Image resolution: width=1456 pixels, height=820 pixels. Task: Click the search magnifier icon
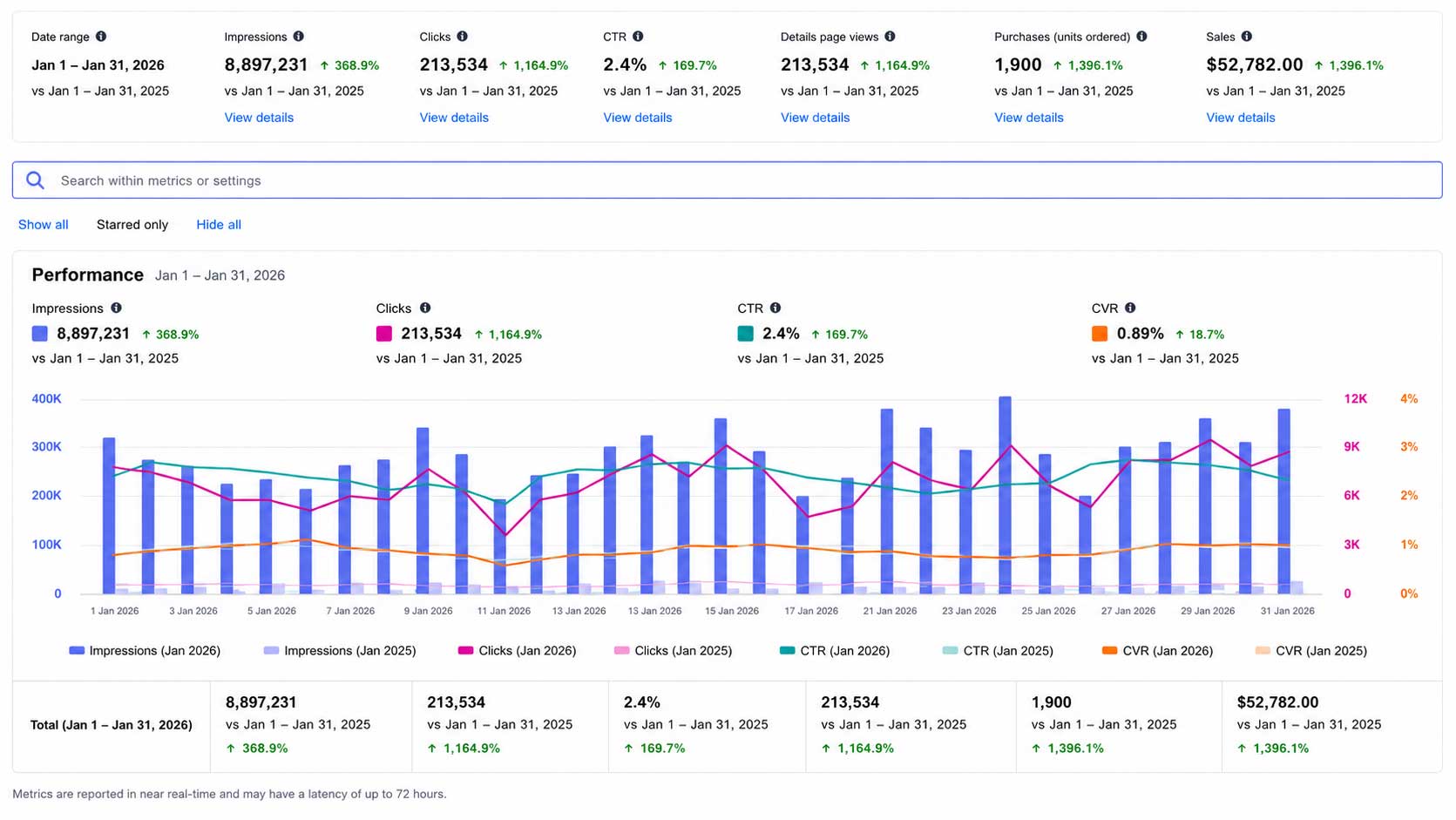pyautogui.click(x=35, y=180)
